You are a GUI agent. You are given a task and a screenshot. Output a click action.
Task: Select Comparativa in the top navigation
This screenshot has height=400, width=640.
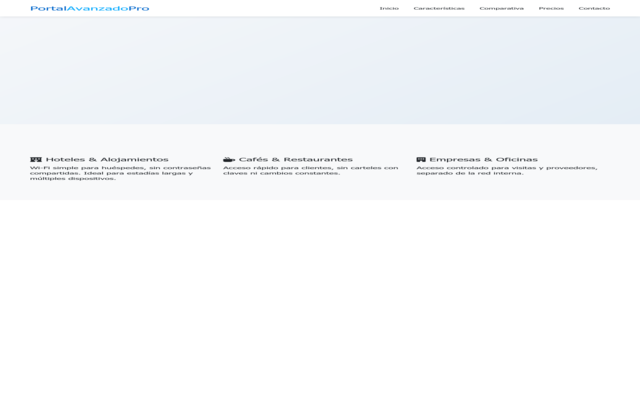click(501, 8)
